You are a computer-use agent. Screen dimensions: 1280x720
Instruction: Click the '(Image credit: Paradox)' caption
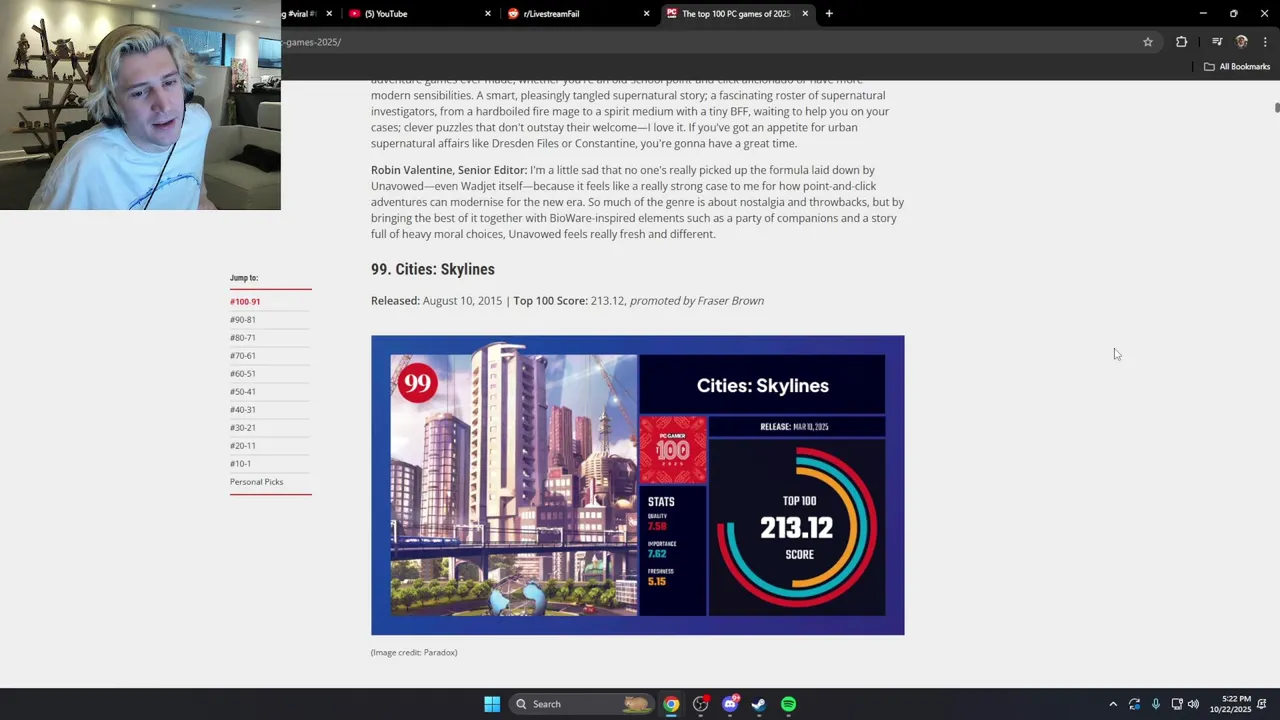(414, 652)
